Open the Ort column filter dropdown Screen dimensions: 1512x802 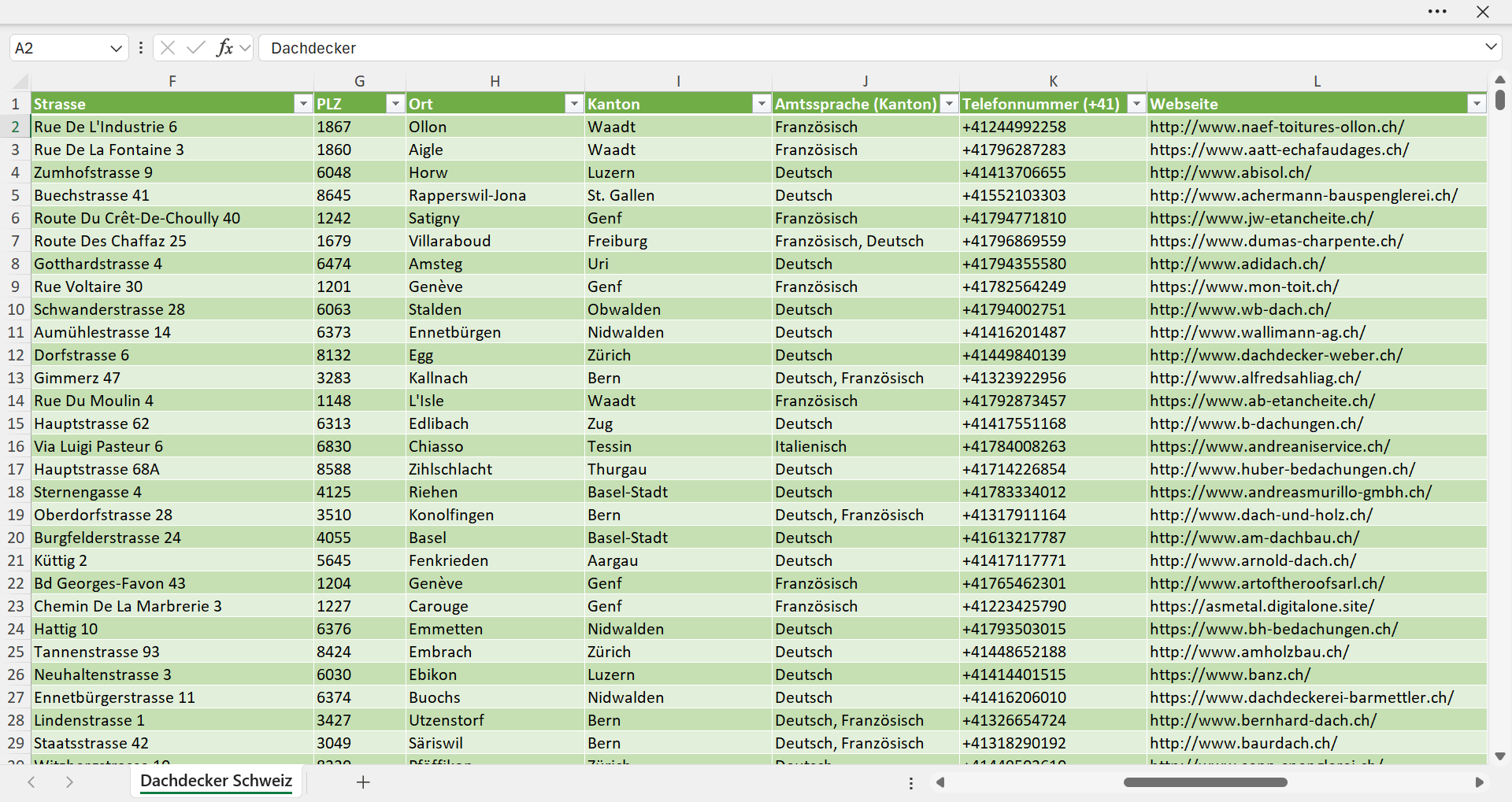[x=574, y=104]
